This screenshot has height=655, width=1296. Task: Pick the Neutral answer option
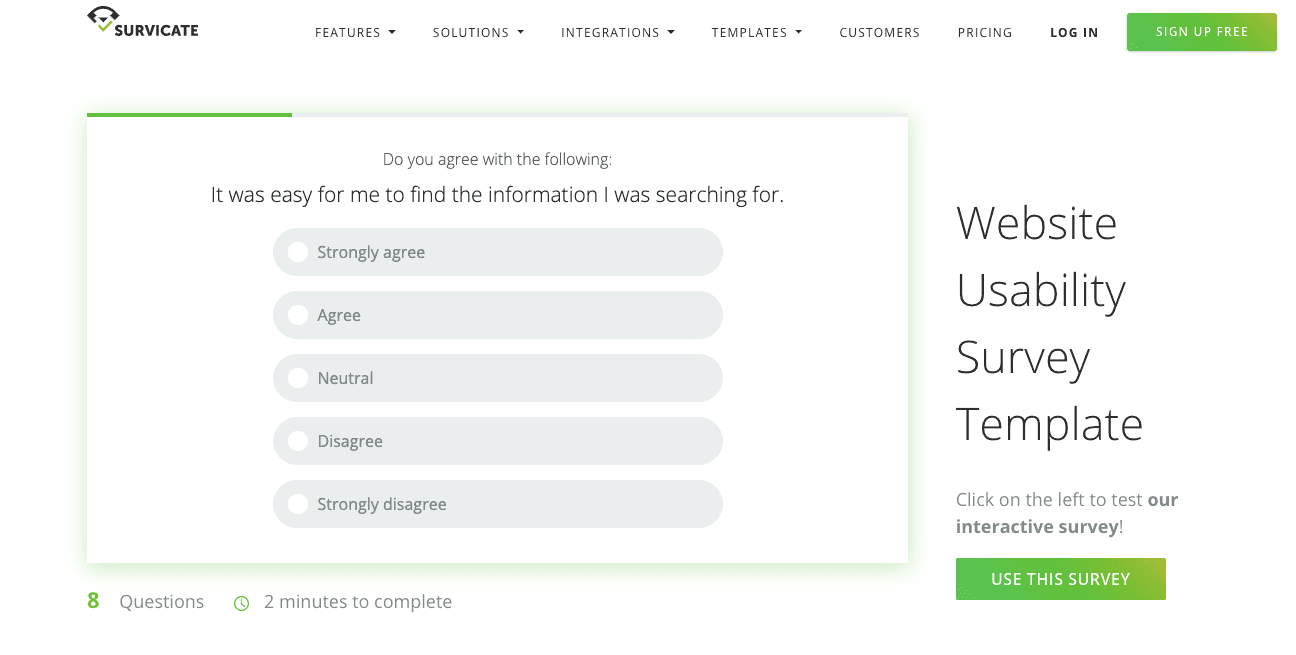pos(298,378)
